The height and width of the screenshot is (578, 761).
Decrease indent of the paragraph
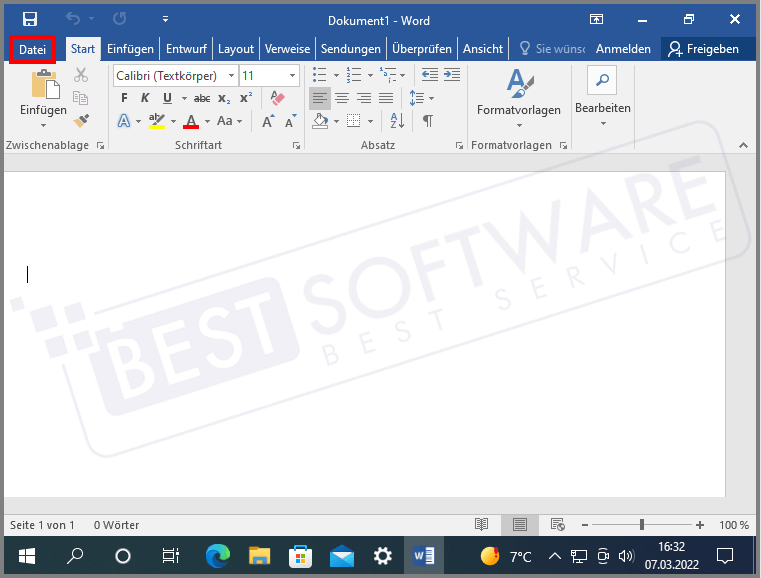pyautogui.click(x=430, y=75)
